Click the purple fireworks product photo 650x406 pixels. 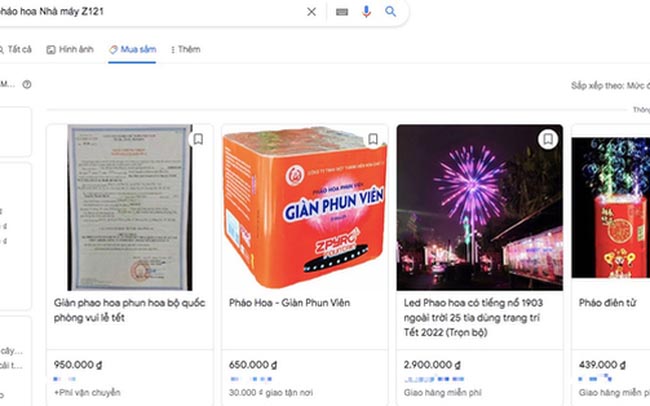pyautogui.click(x=478, y=207)
